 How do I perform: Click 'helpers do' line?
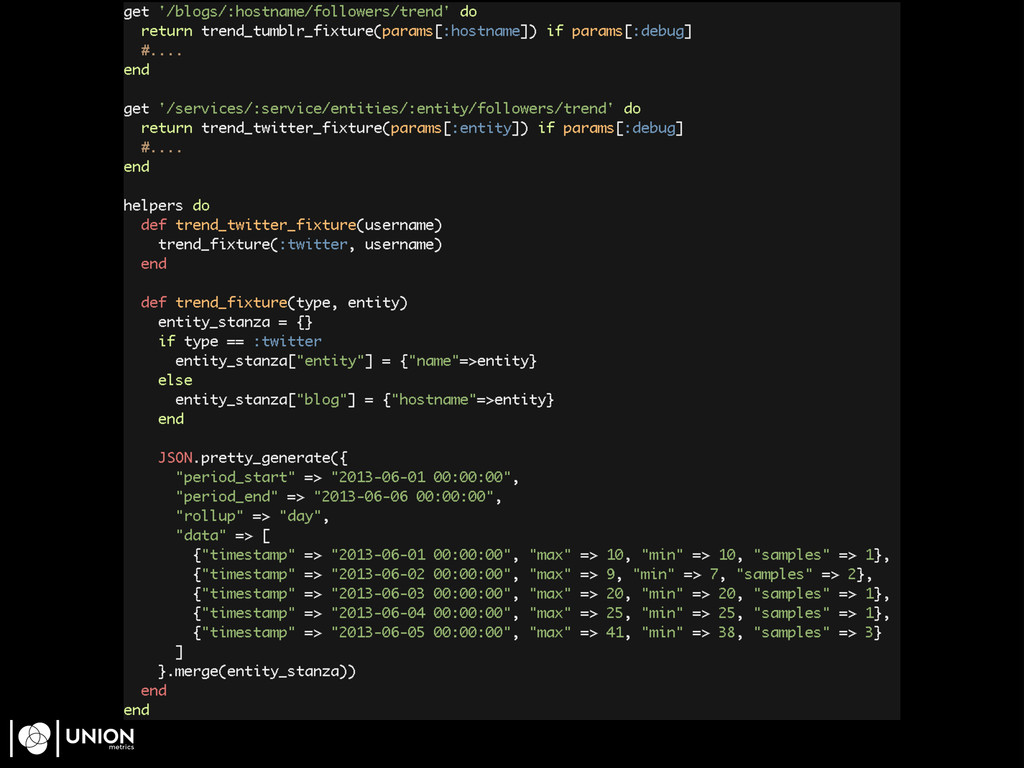[167, 206]
